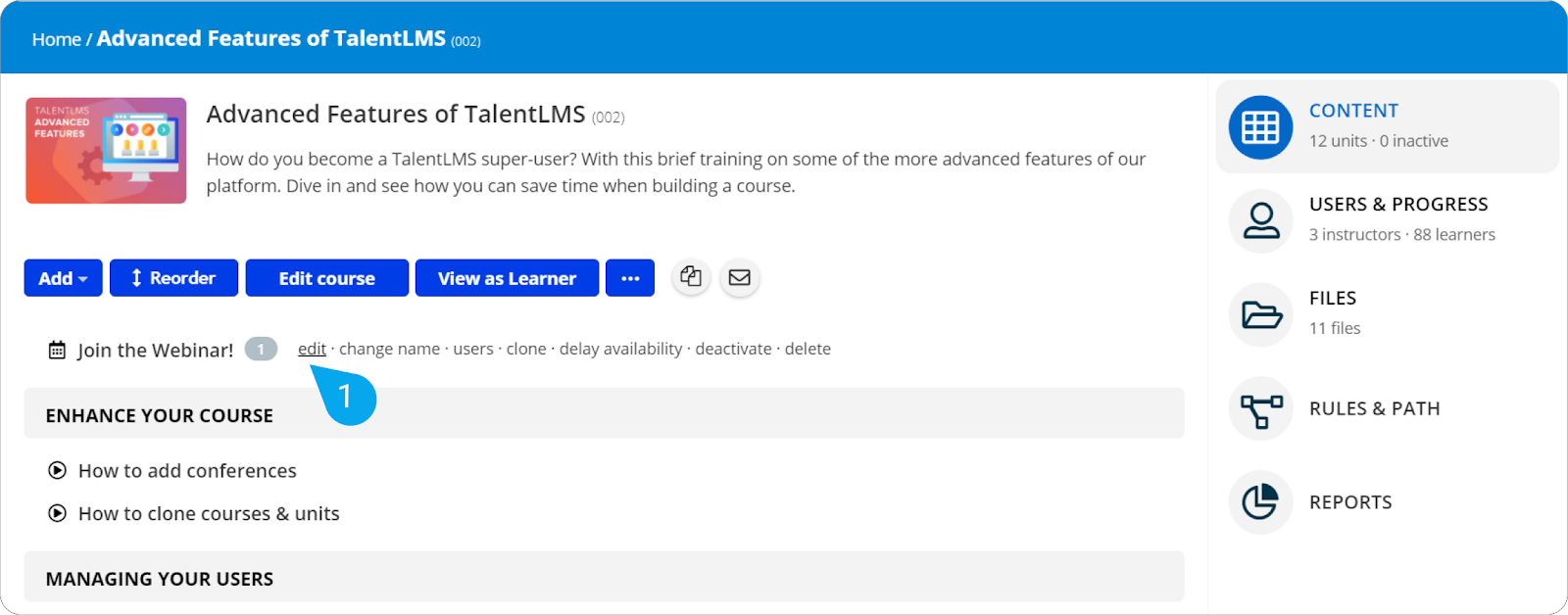Click the Edit course button
This screenshot has height=615, width=1568.
326,278
